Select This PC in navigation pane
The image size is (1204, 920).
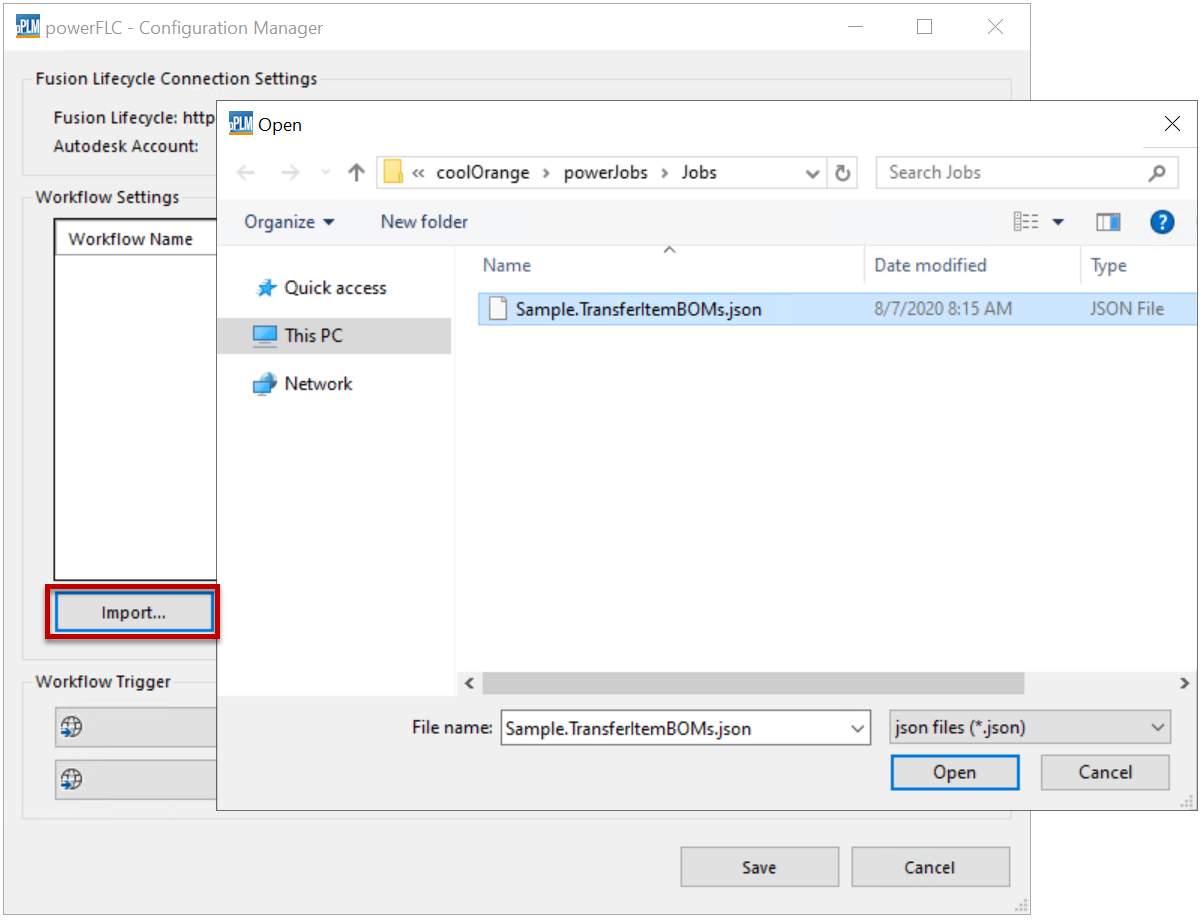click(313, 336)
